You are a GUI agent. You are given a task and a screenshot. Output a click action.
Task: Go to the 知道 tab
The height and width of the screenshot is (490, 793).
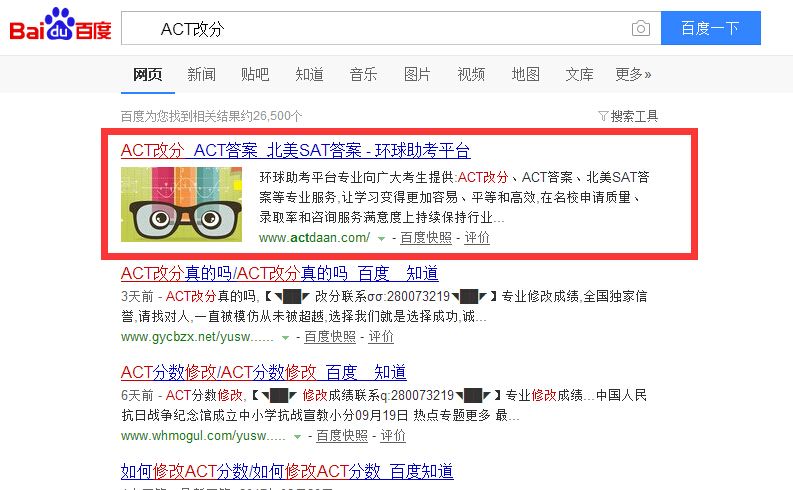pyautogui.click(x=309, y=74)
